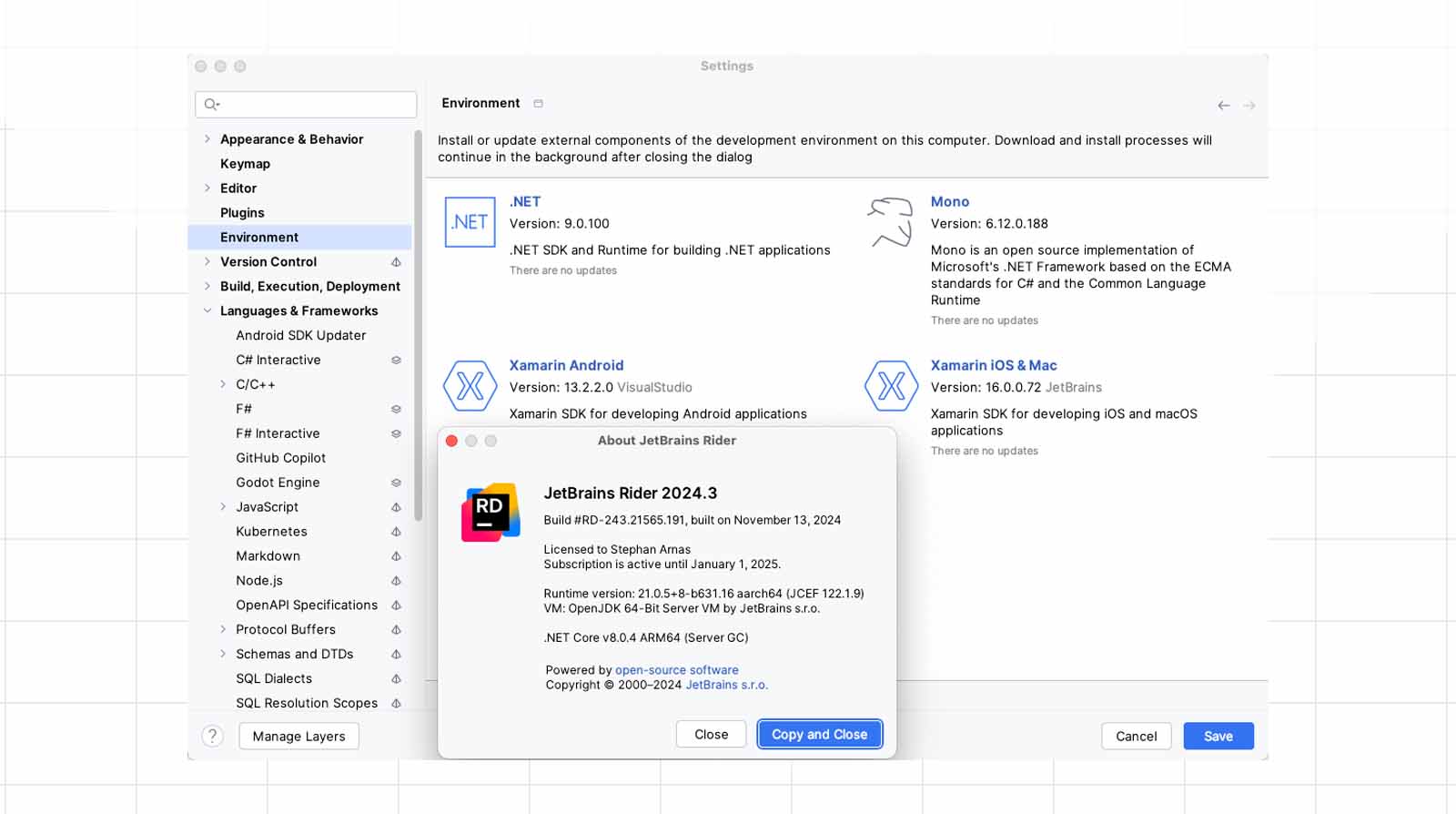This screenshot has width=1456, height=814.
Task: Open the open-source software link
Action: click(x=677, y=670)
